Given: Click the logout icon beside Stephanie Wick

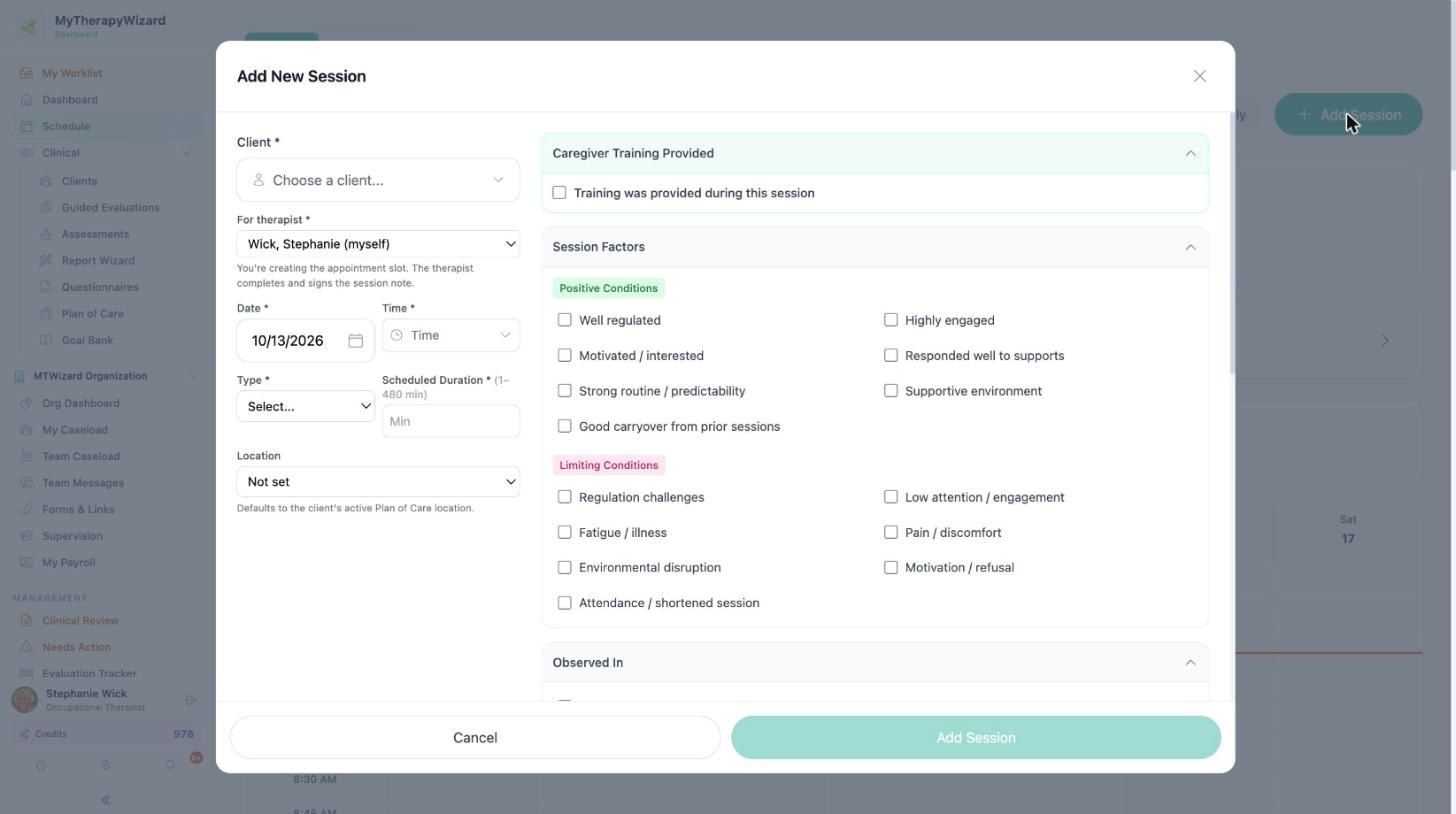Looking at the screenshot, I should 192,700.
